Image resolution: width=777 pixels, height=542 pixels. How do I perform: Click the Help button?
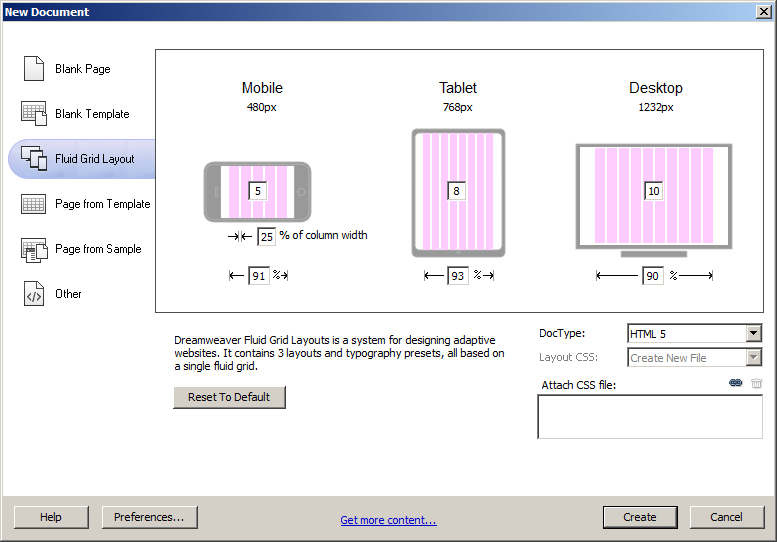coord(51,517)
